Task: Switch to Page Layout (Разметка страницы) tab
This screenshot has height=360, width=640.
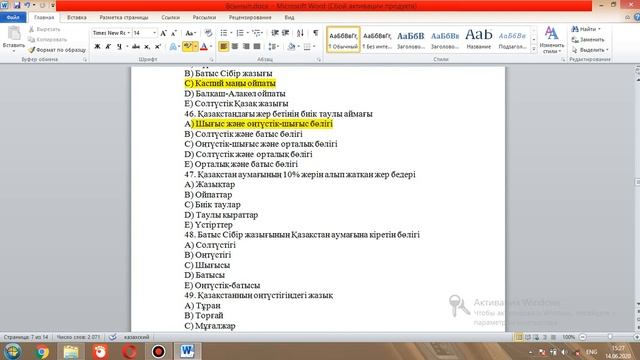Action: [x=124, y=18]
